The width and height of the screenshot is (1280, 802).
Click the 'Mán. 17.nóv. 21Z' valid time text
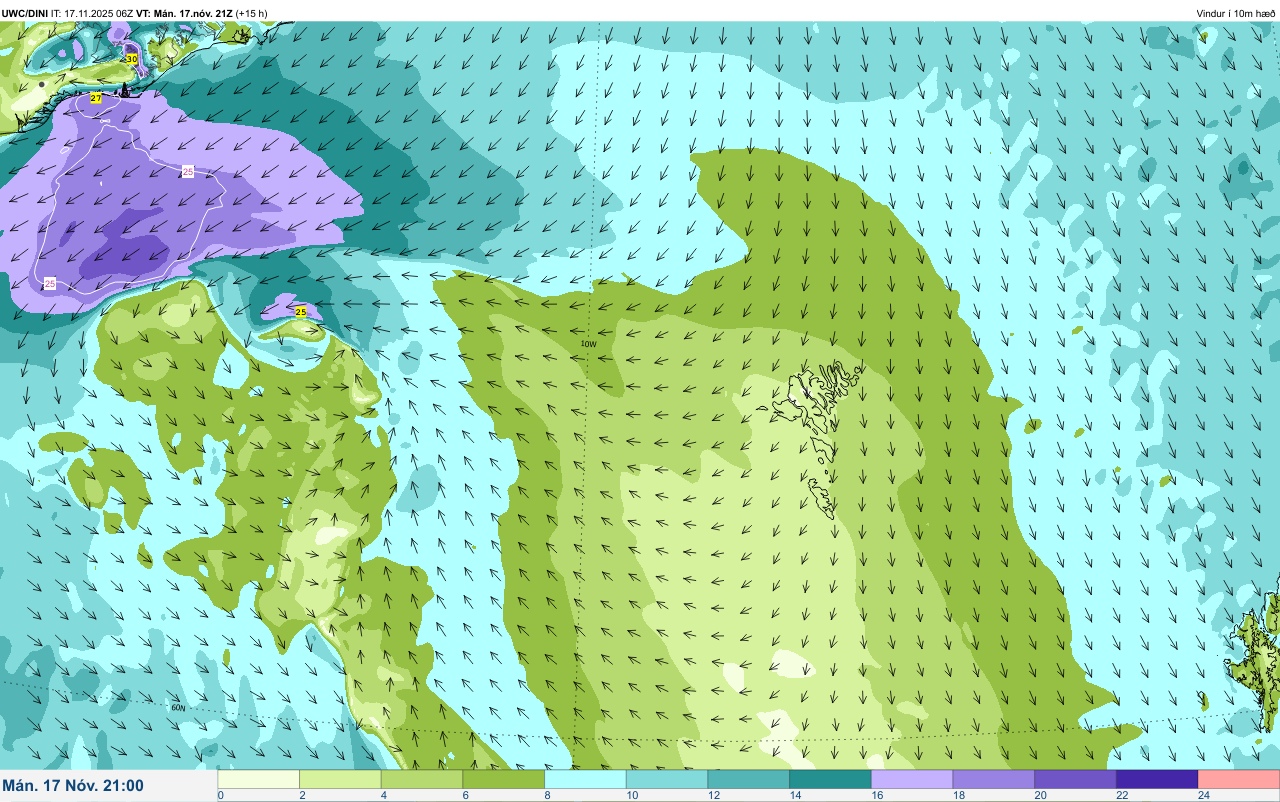pos(194,13)
